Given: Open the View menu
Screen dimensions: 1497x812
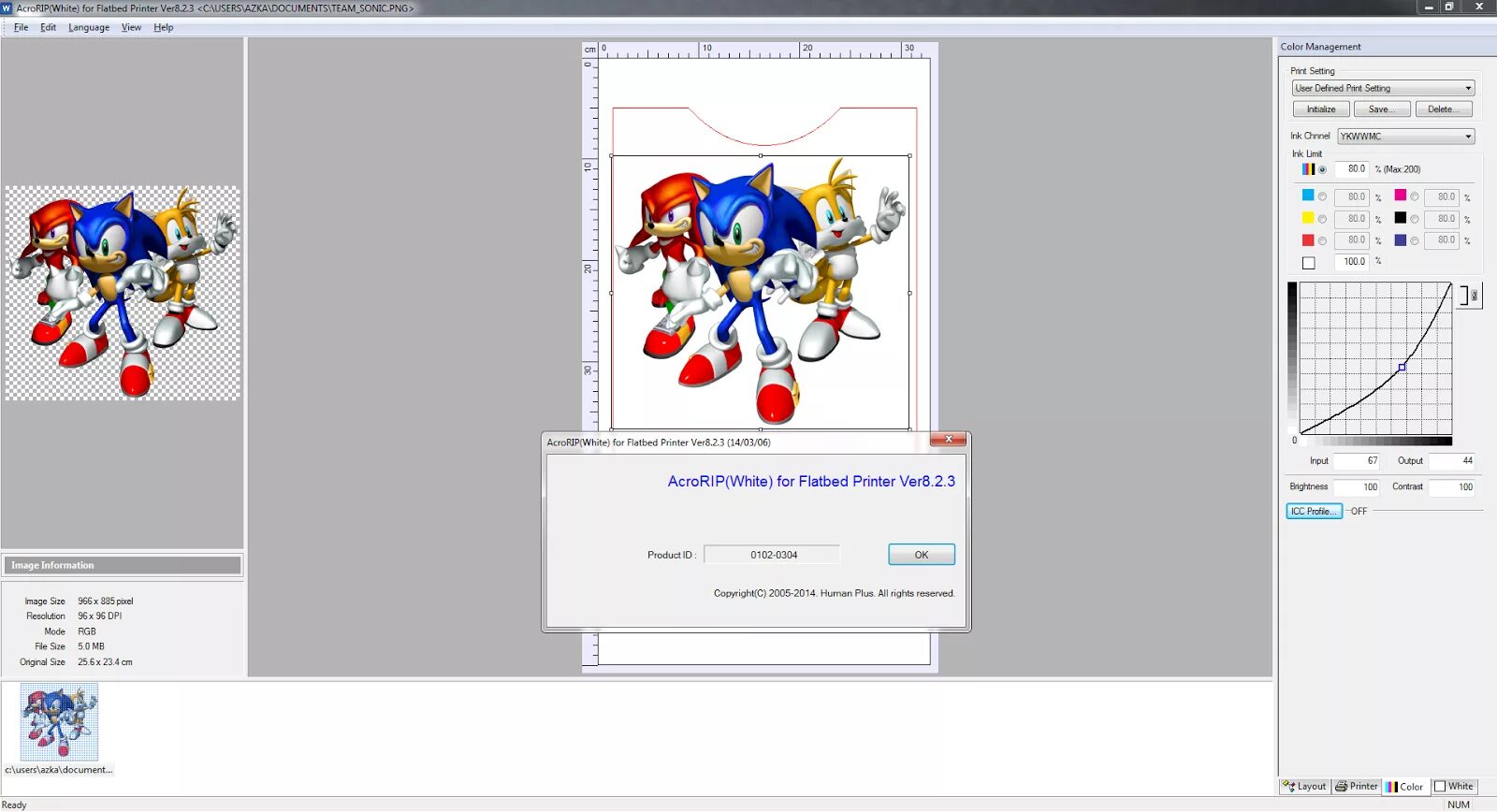Looking at the screenshot, I should coord(131,27).
